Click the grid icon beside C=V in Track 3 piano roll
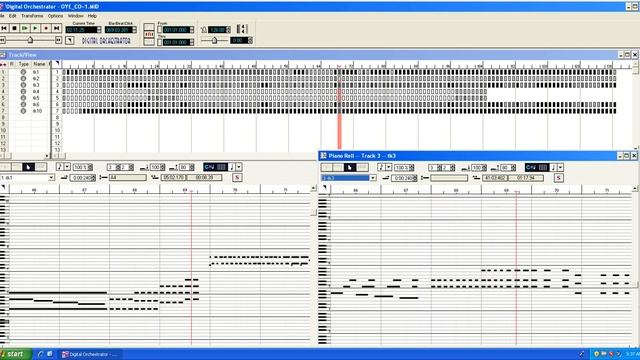640x360 pixels. [543, 167]
